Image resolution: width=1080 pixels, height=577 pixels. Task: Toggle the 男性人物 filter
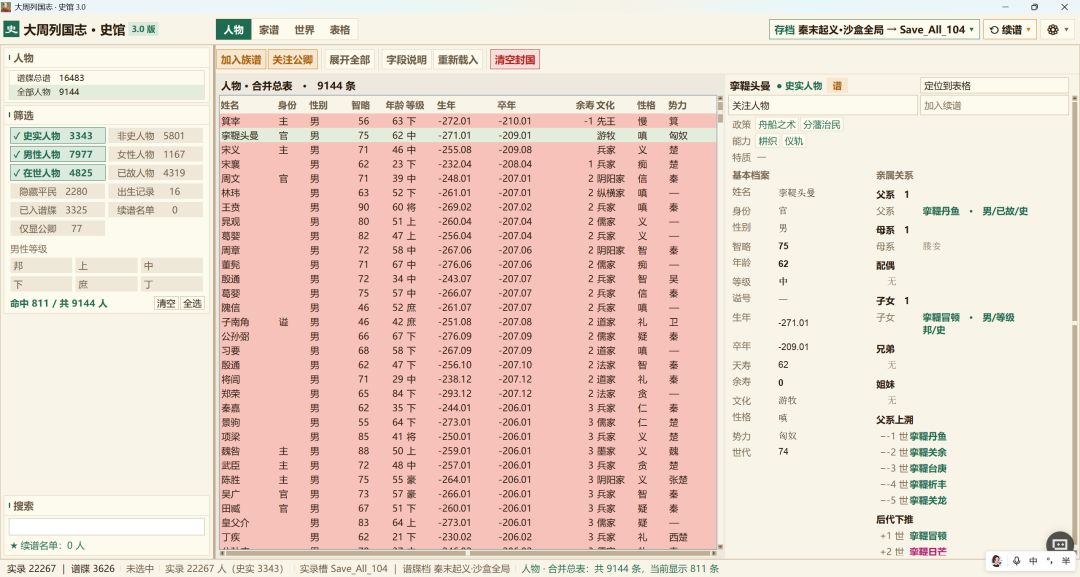(58, 154)
